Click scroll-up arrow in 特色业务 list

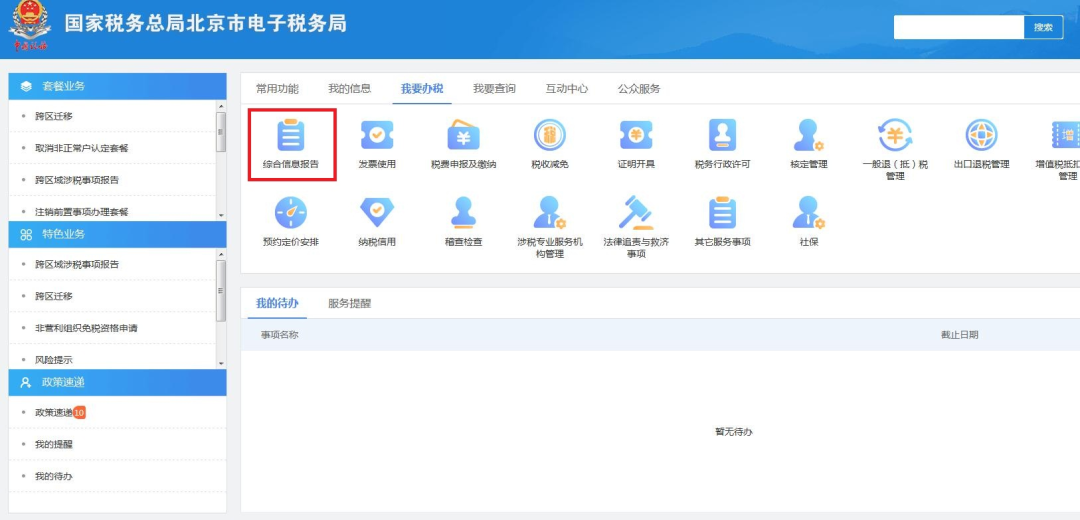pyautogui.click(x=221, y=254)
